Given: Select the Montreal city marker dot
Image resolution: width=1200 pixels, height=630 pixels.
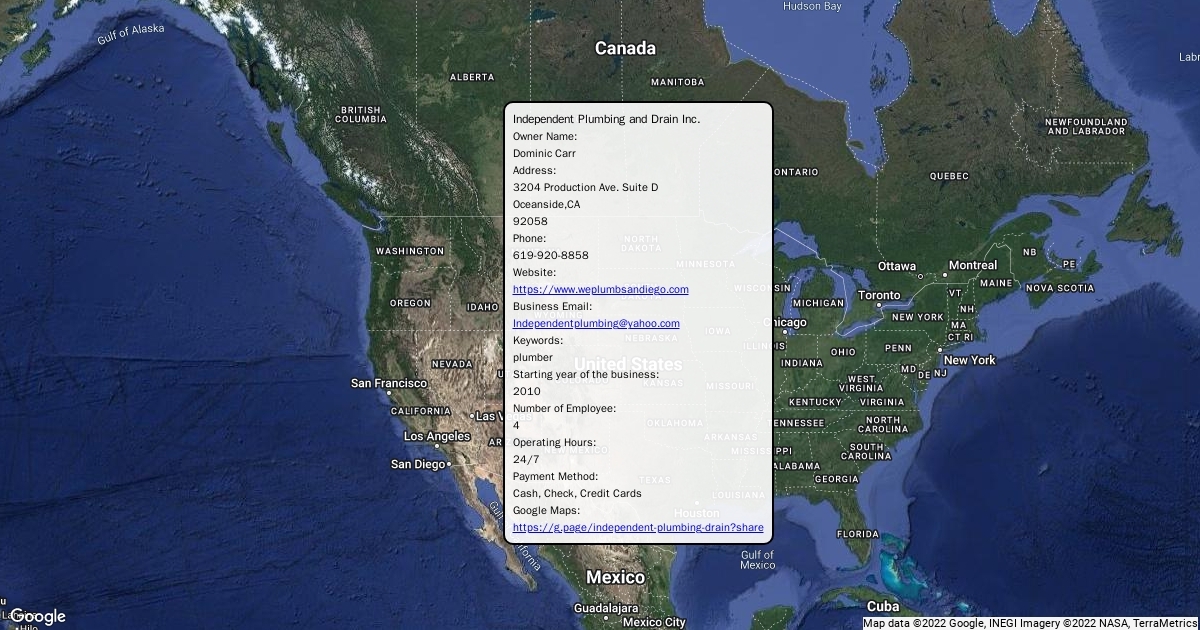Looking at the screenshot, I should [x=945, y=275].
